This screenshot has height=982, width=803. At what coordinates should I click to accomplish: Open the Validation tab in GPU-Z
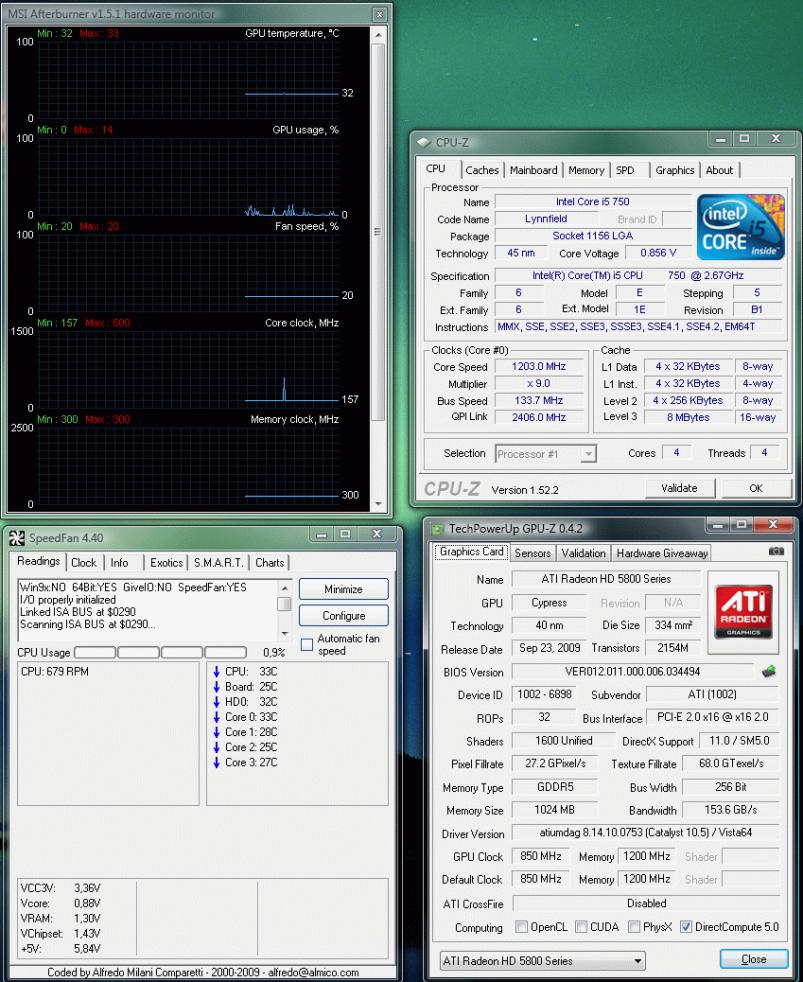click(583, 553)
